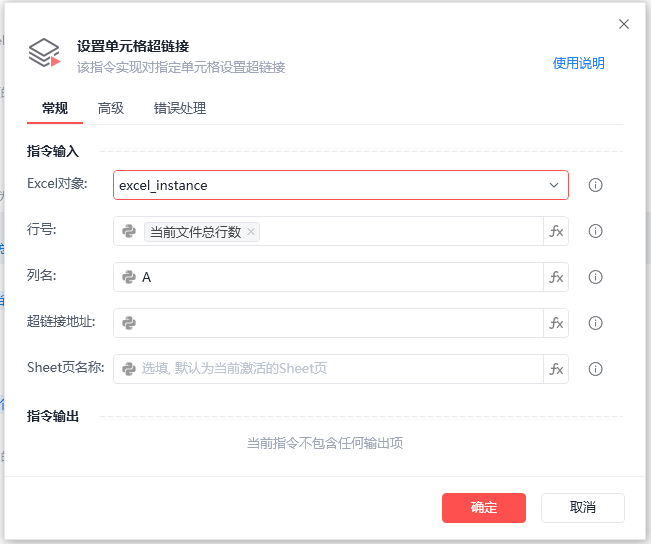Click the fx button for 列名 field
This screenshot has height=544, width=651.
click(556, 277)
